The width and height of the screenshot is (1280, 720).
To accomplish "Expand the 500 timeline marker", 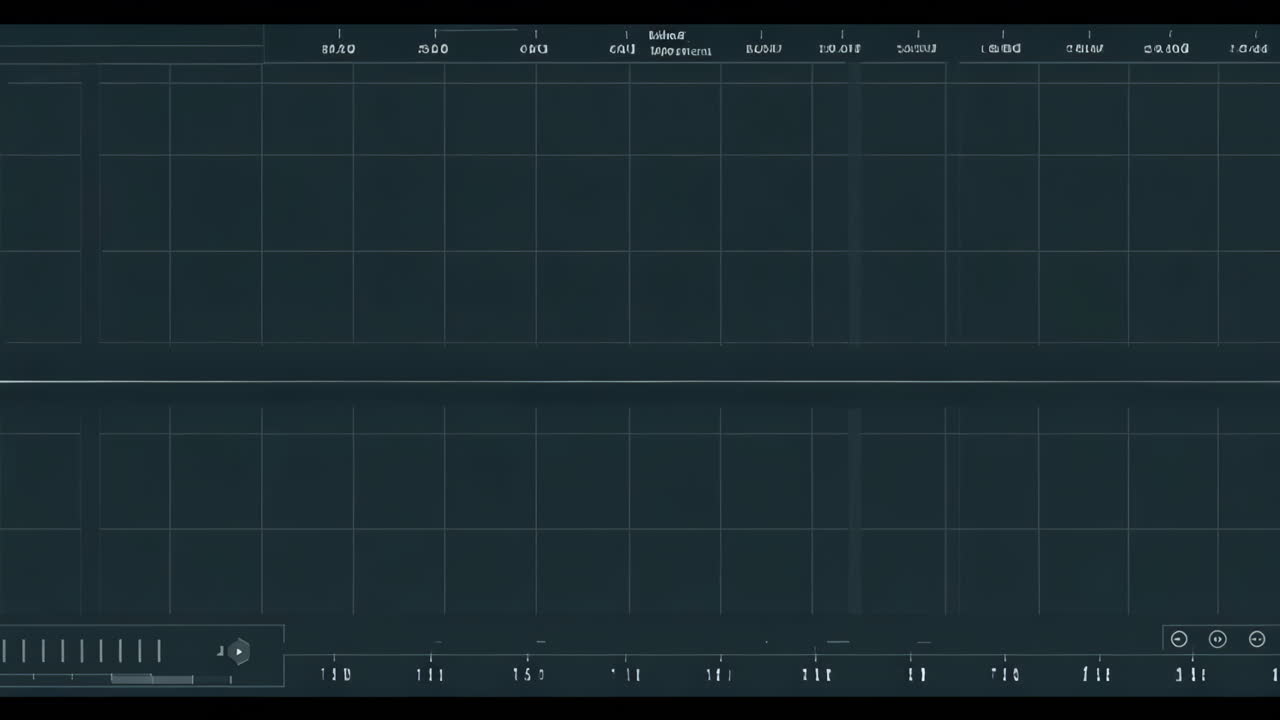I will (x=433, y=48).
